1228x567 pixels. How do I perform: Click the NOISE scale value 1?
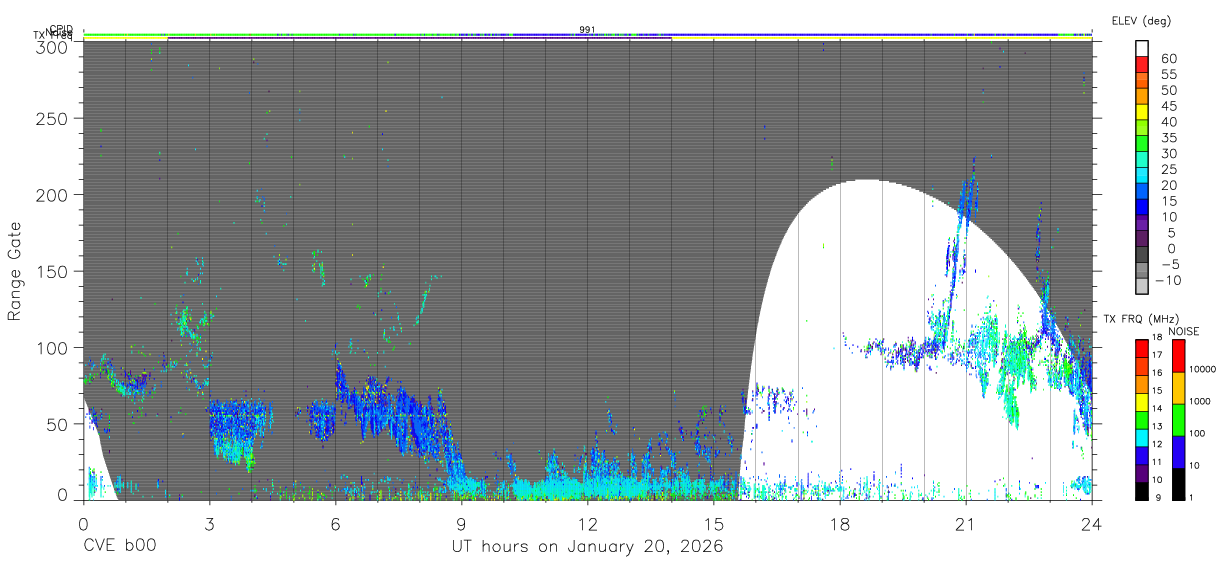click(x=1192, y=497)
